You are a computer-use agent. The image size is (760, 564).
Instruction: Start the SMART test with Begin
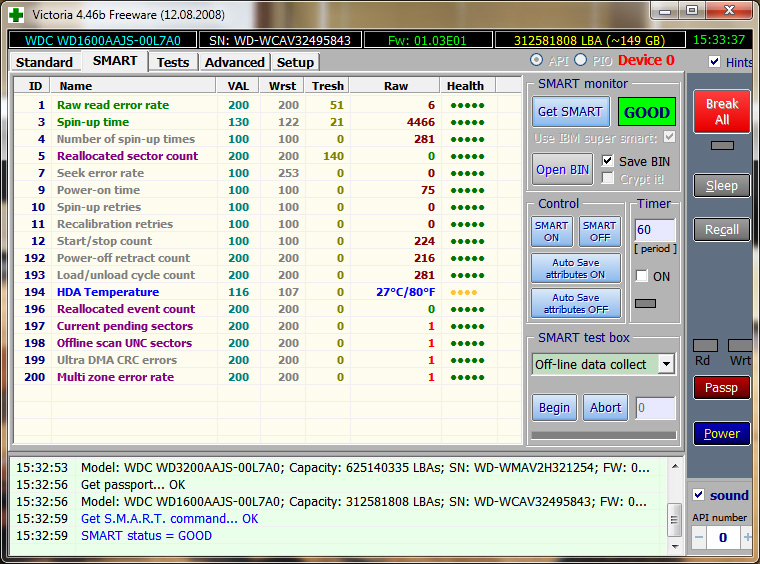click(x=554, y=408)
